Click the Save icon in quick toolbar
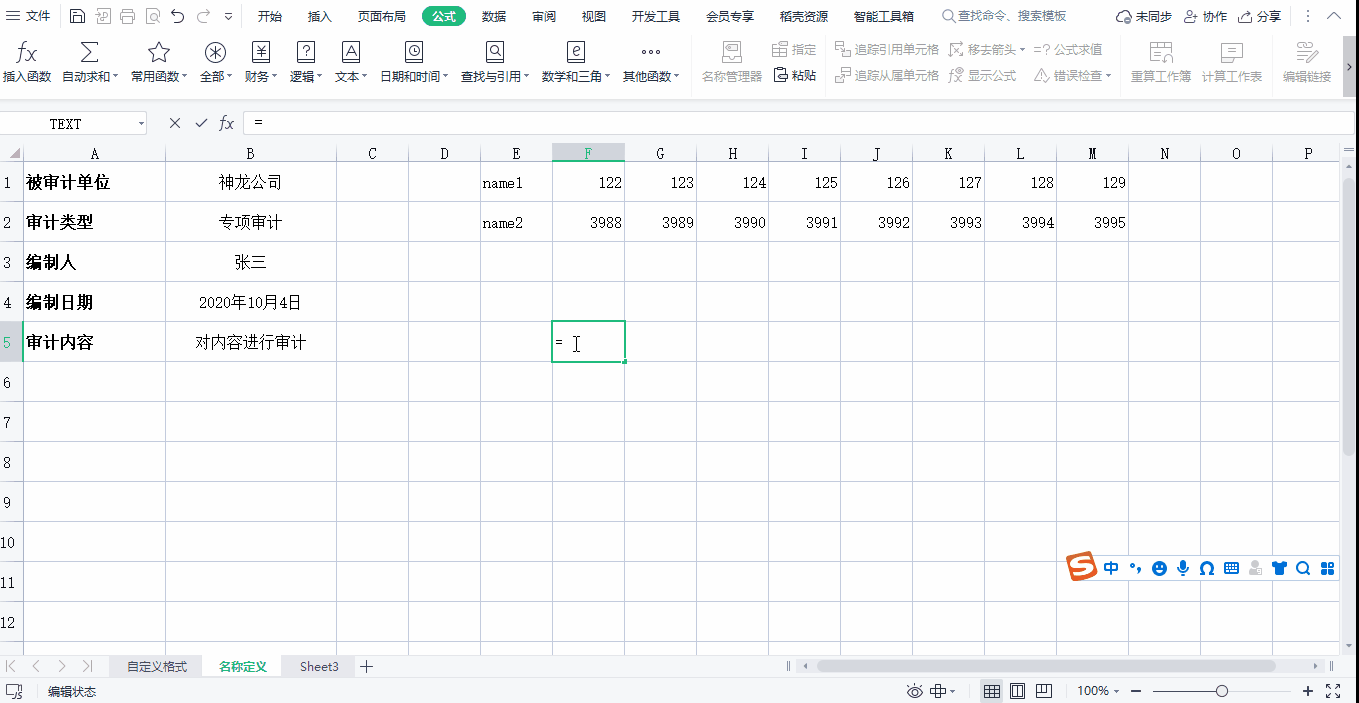This screenshot has width=1359, height=703. pos(77,16)
